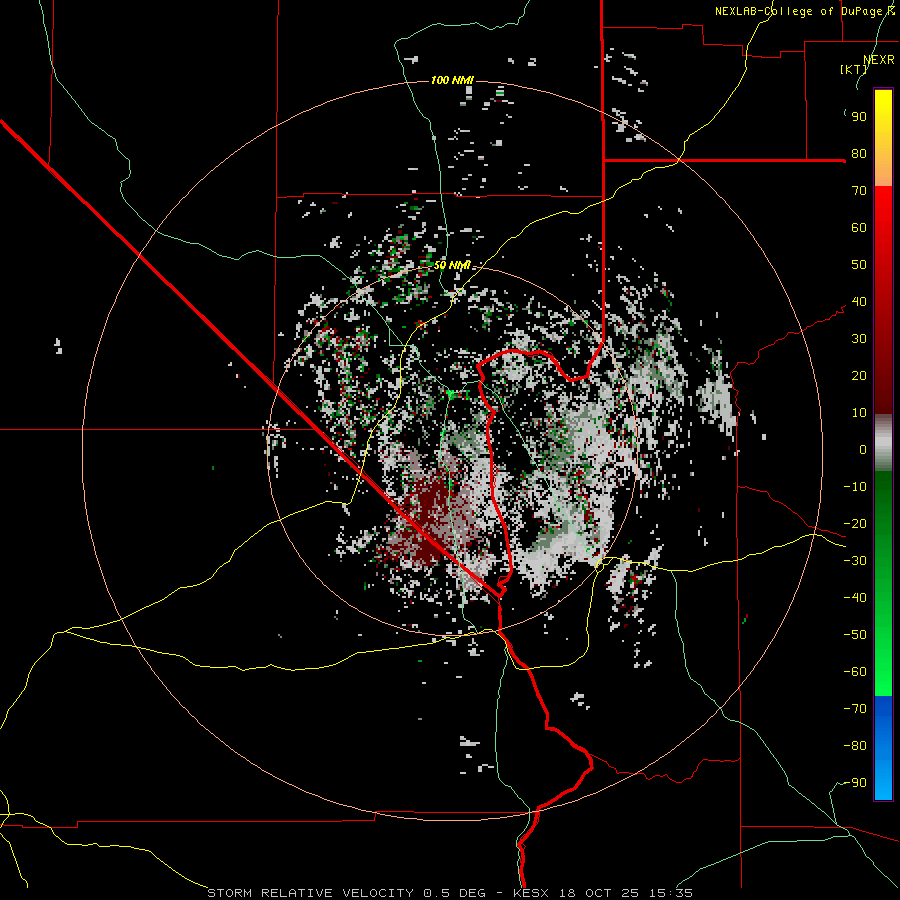Click the 100 NMI range ring label
This screenshot has height=900, width=900.
point(452,80)
